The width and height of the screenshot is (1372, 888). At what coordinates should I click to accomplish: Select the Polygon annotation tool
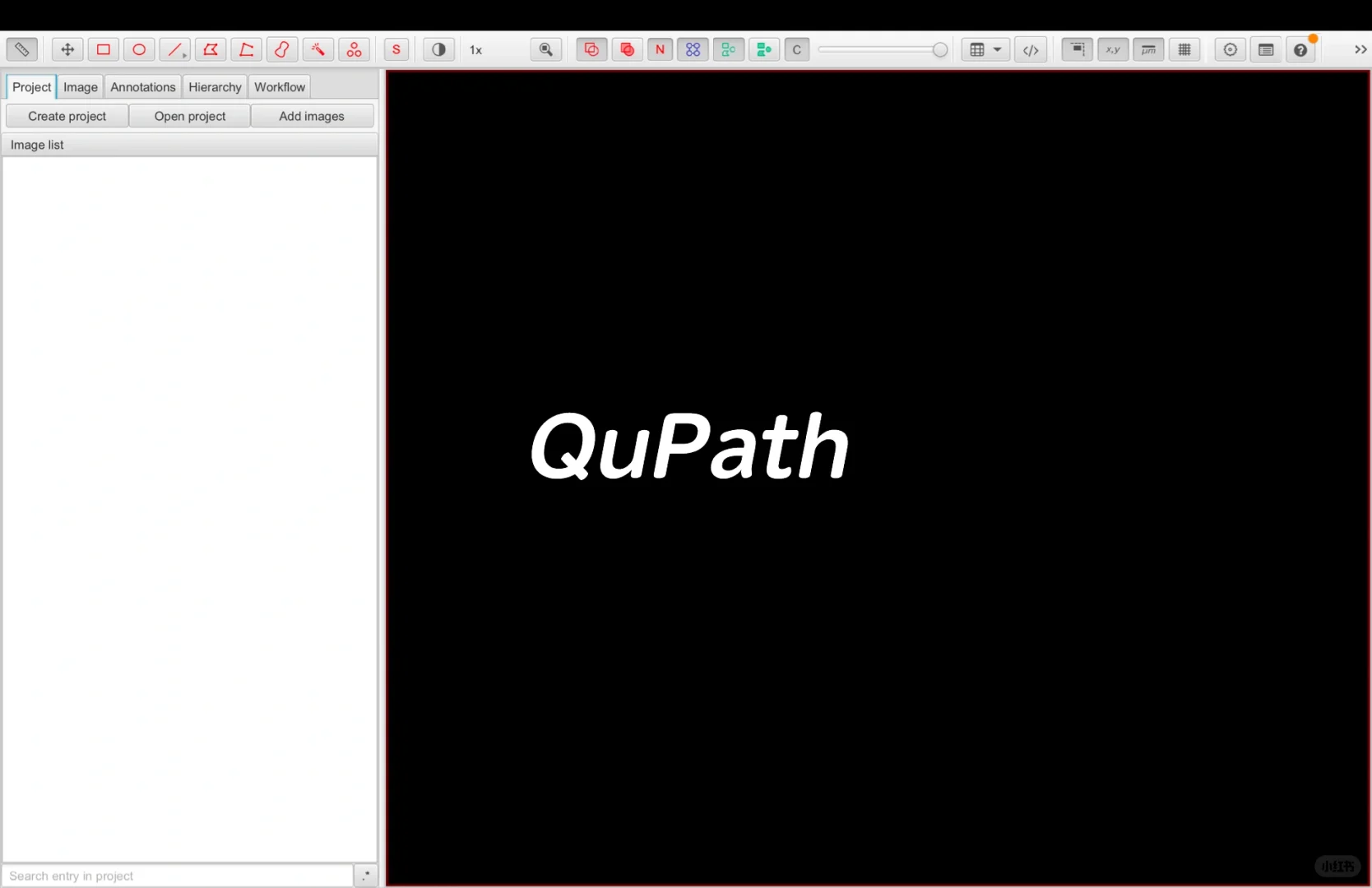tap(211, 50)
